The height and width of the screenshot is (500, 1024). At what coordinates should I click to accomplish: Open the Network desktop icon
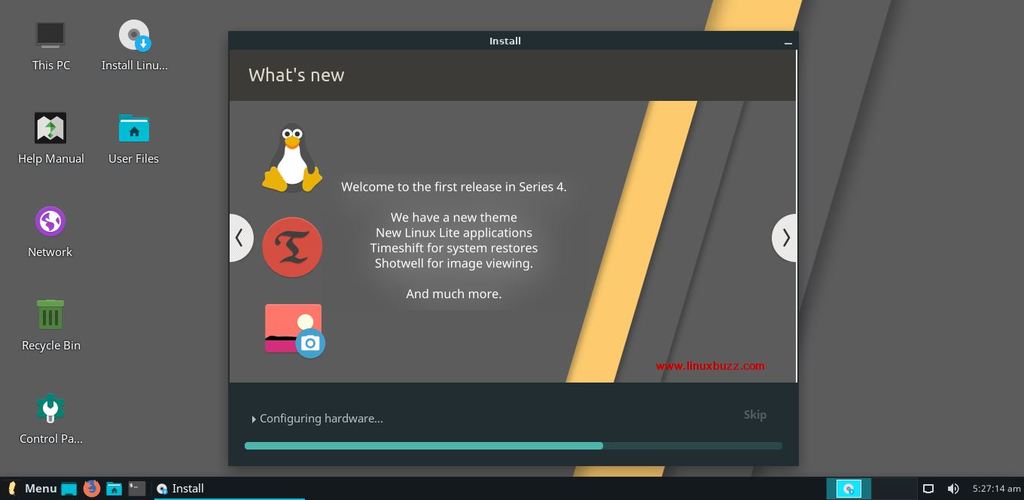click(50, 221)
